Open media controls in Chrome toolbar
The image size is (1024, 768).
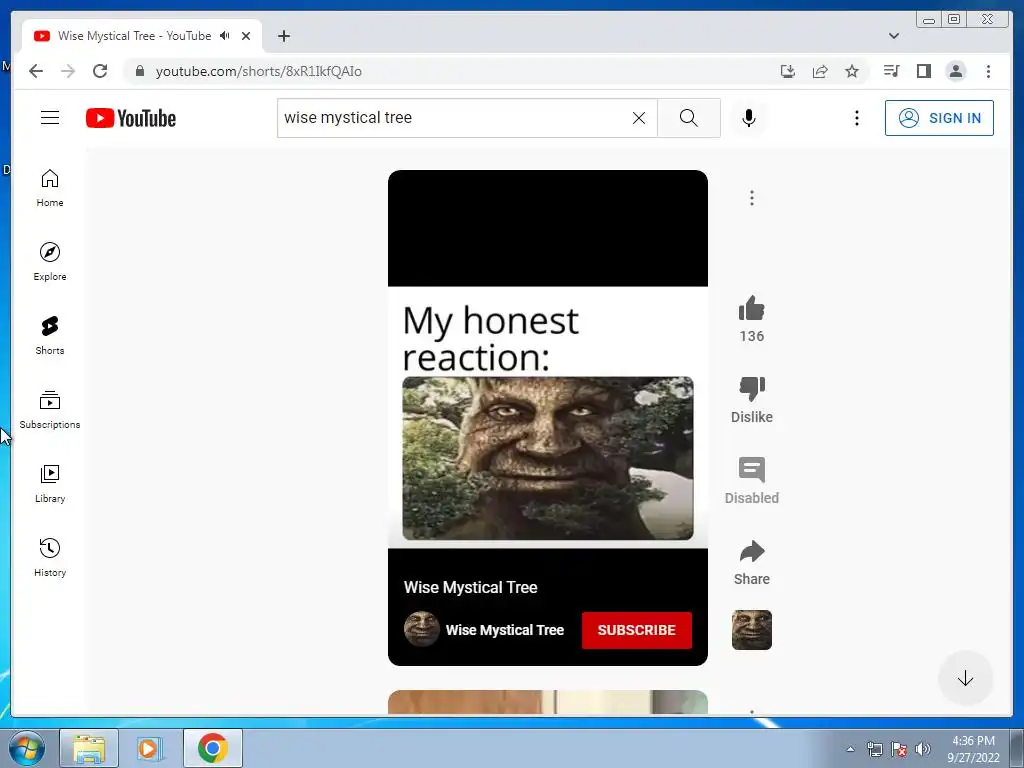891,71
